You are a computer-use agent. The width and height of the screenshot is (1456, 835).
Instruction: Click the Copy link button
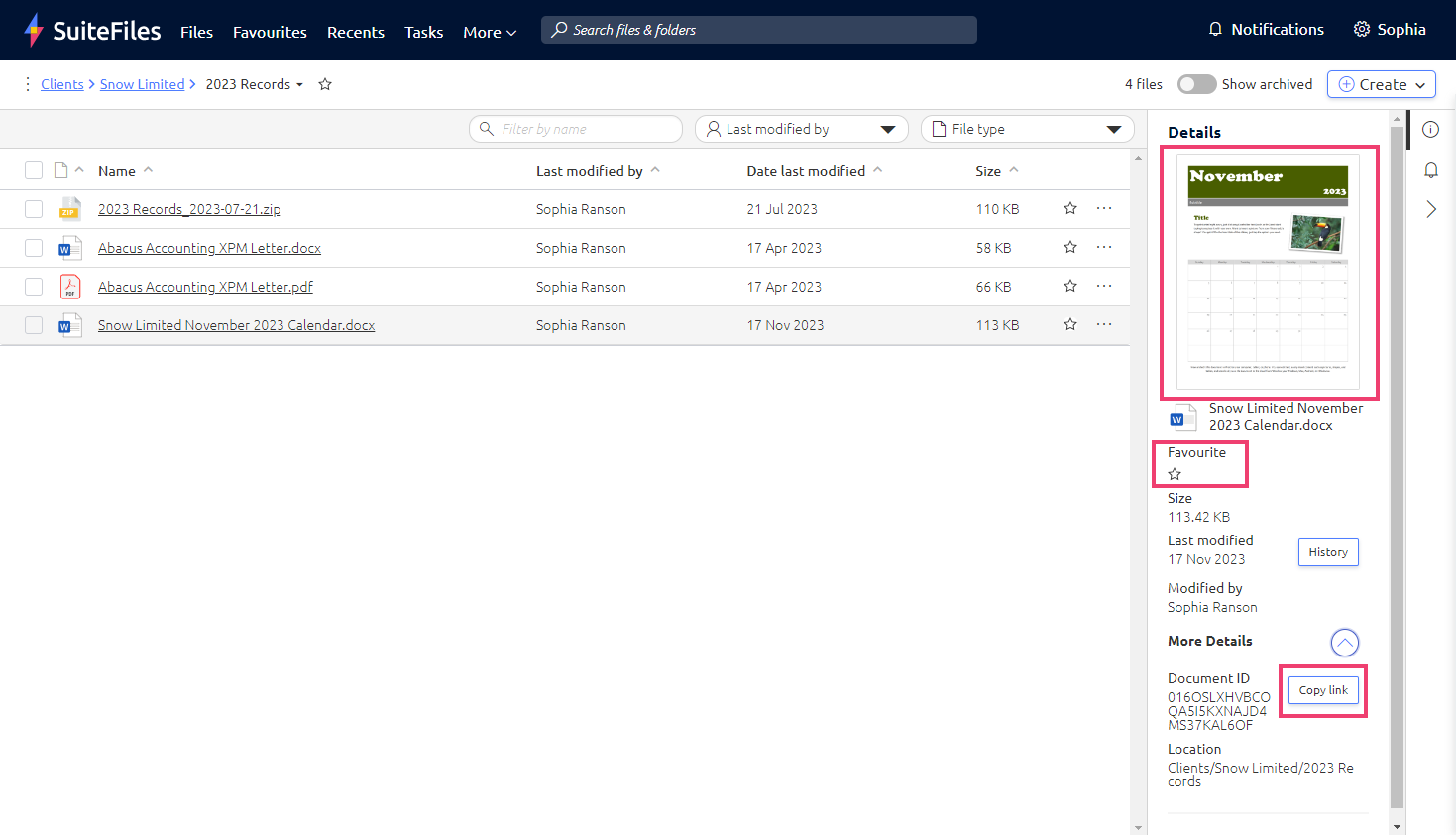1322,690
